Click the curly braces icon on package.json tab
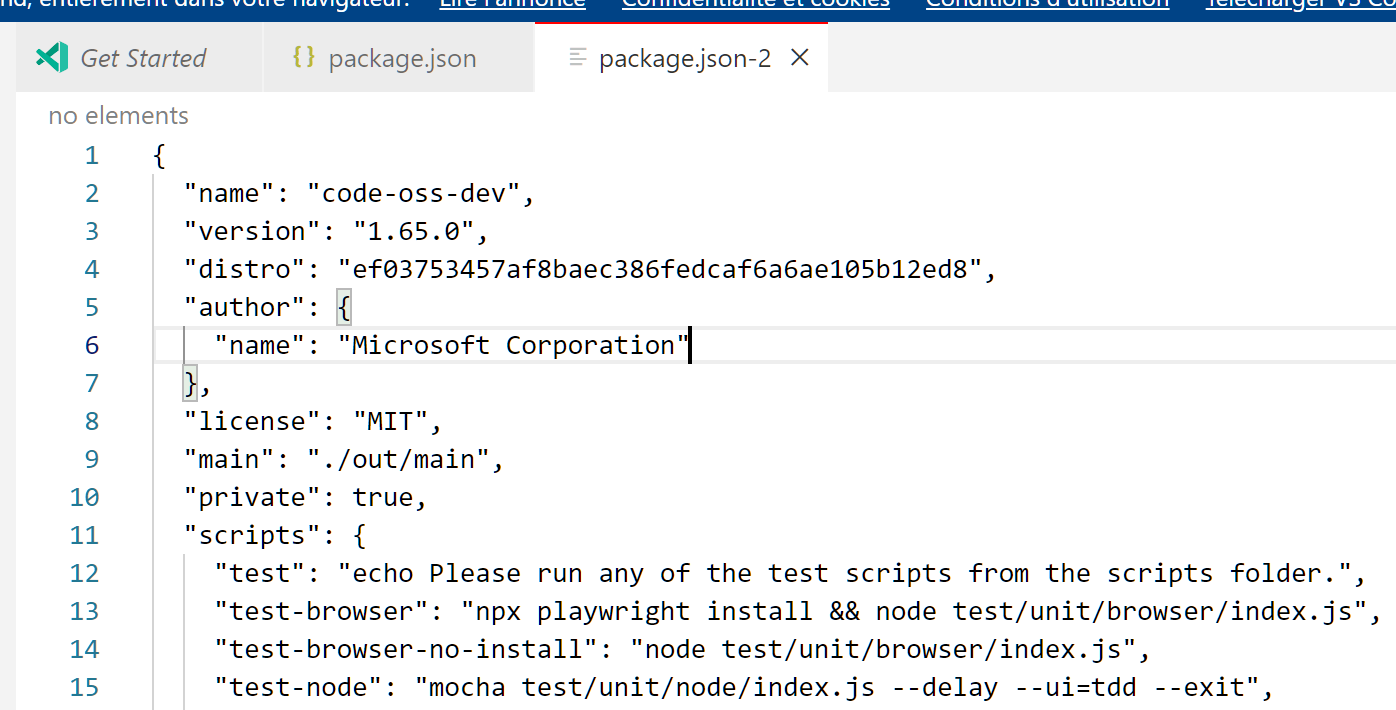The width and height of the screenshot is (1396, 710). coord(305,57)
